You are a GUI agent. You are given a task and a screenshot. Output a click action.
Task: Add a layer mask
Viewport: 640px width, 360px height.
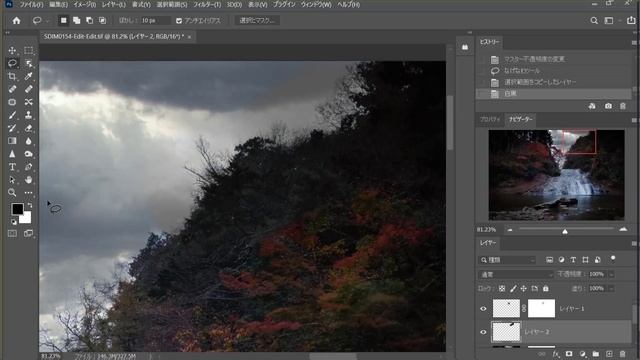tap(569, 354)
